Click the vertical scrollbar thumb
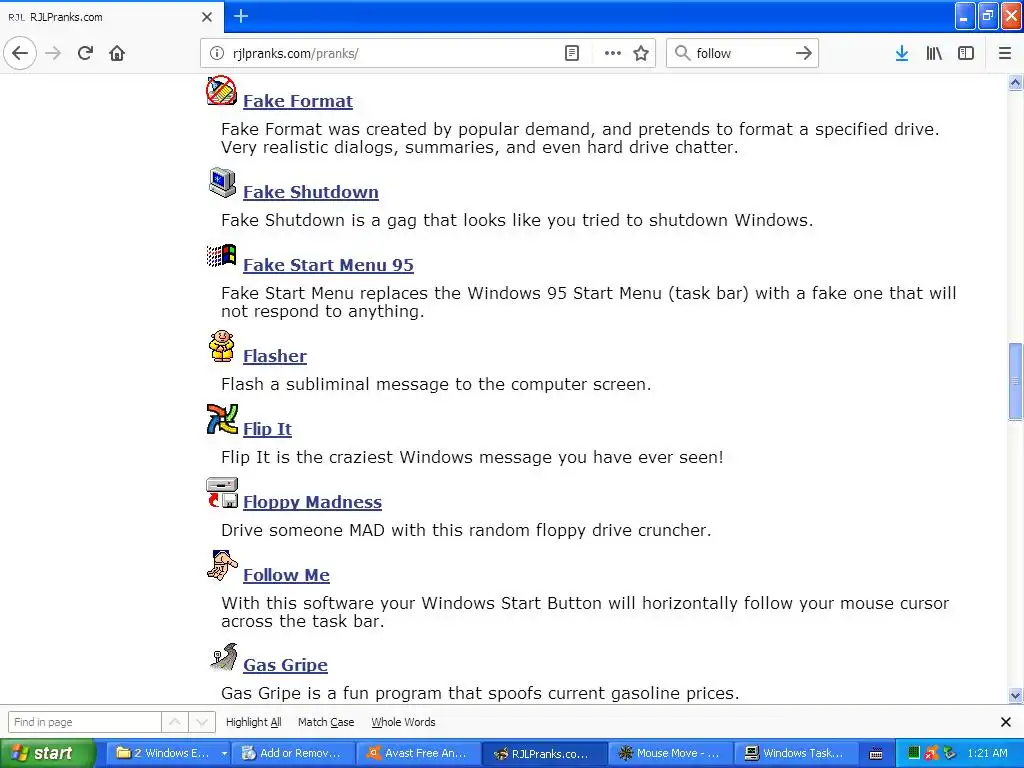The height and width of the screenshot is (768, 1024). tap(1015, 381)
